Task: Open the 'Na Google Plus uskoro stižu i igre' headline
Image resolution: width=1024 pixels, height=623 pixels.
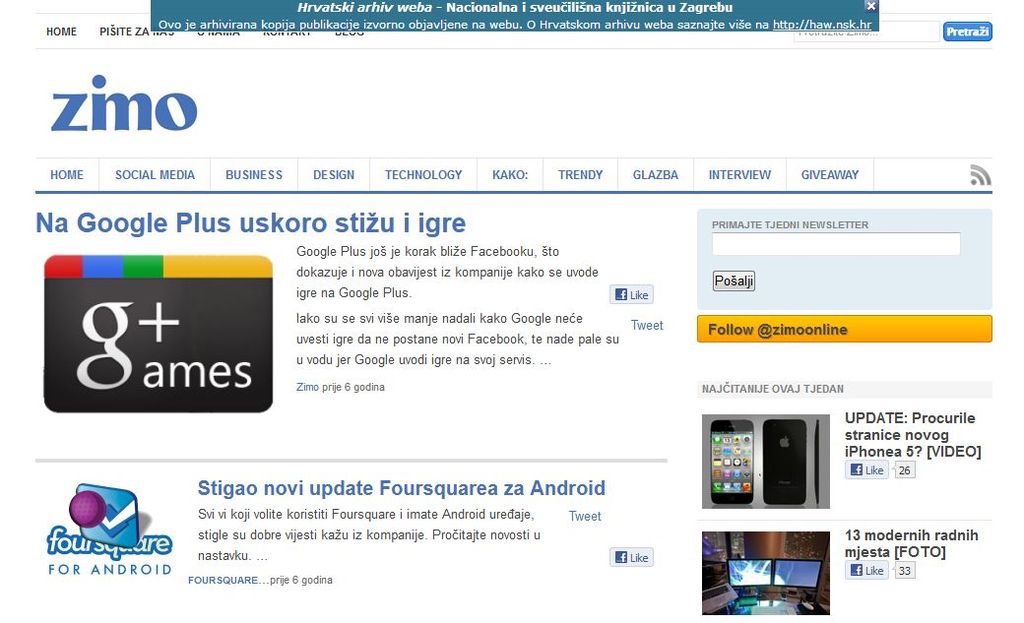Action: click(250, 222)
